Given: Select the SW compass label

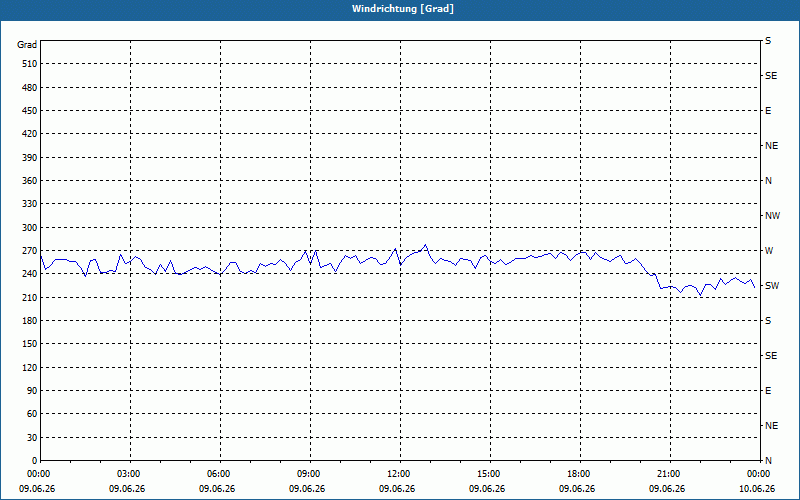Looking at the screenshot, I should click(x=772, y=286).
